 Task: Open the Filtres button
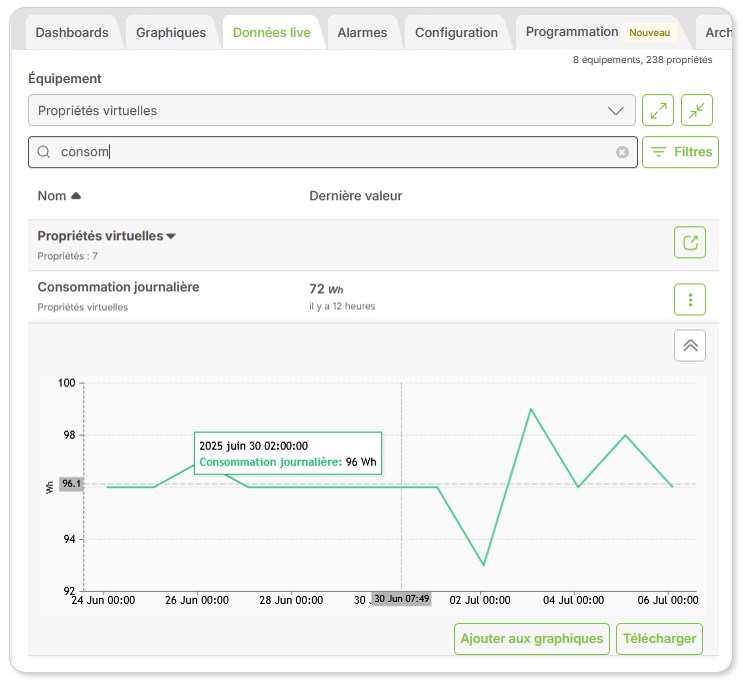tap(680, 152)
